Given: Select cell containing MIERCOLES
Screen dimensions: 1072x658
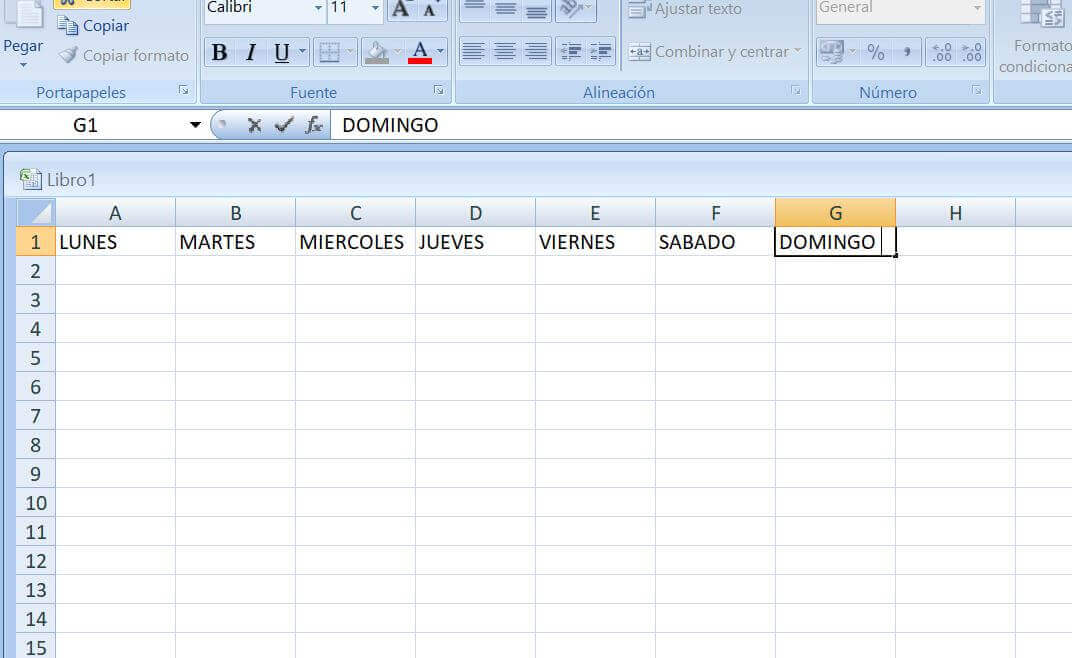Looking at the screenshot, I should click(x=356, y=242).
